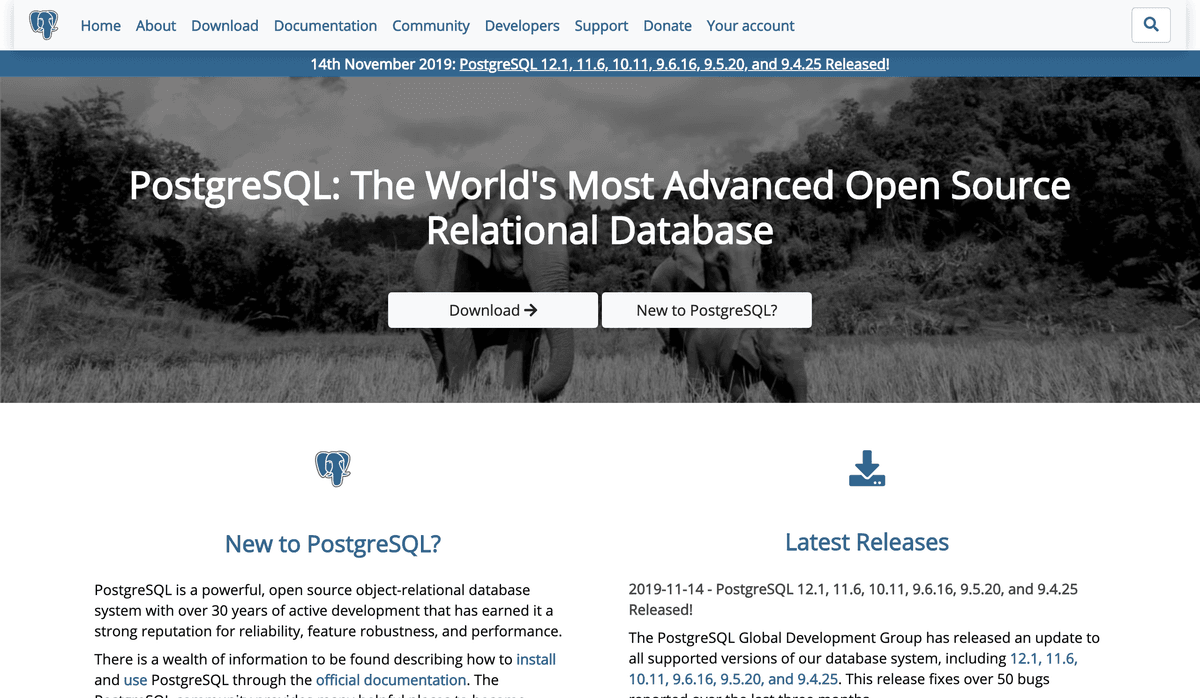
Task: Open Documentation in the navbar
Action: pos(325,26)
